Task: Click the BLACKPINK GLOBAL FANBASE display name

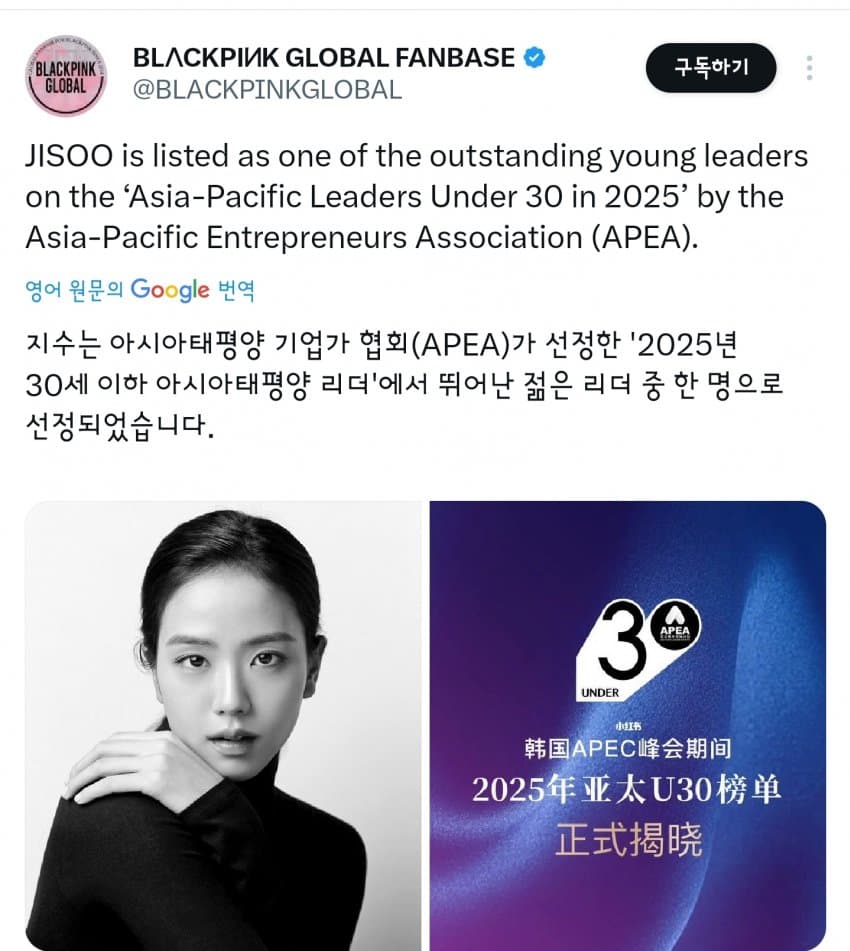Action: [x=324, y=58]
